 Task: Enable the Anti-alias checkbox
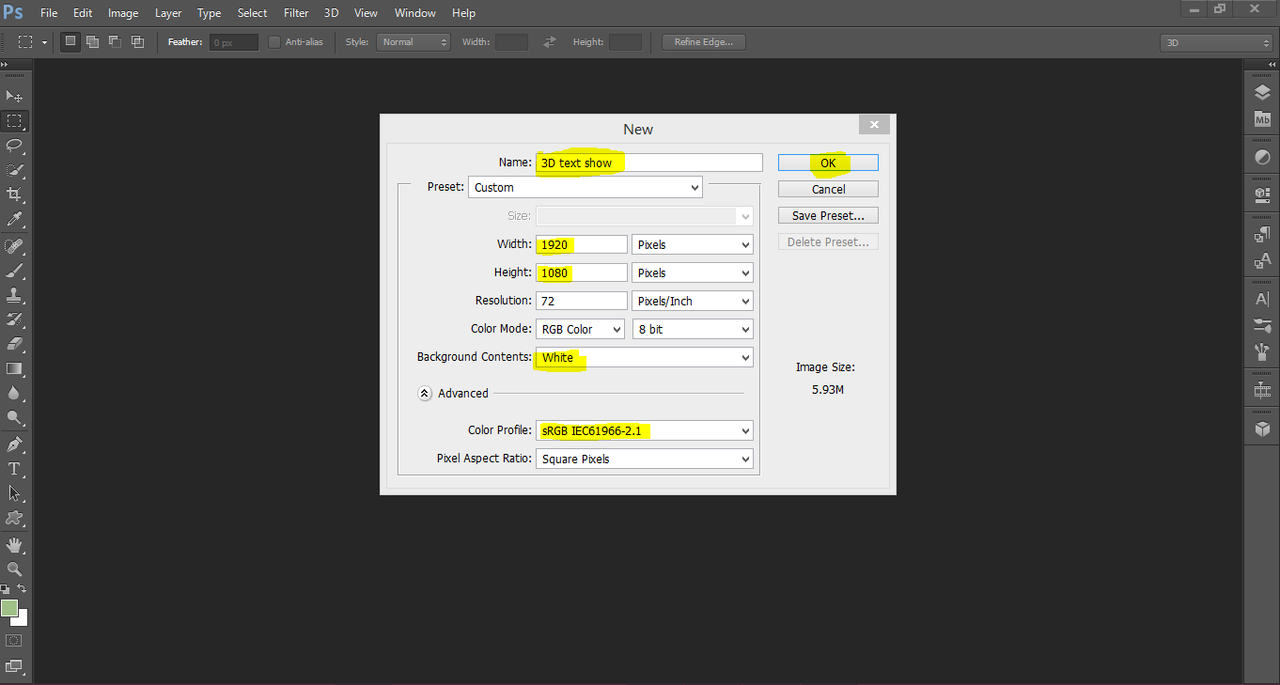coord(274,42)
